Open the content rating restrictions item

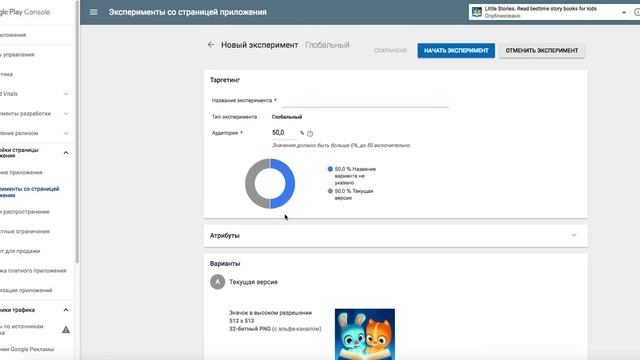[24, 231]
